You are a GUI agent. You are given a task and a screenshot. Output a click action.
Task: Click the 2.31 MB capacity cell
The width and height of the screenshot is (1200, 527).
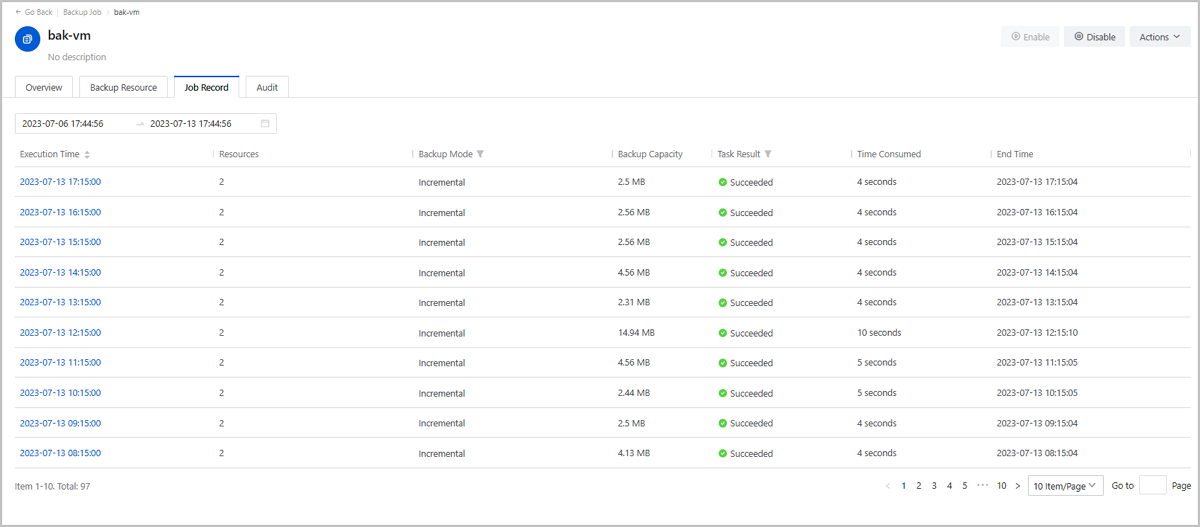(x=634, y=302)
